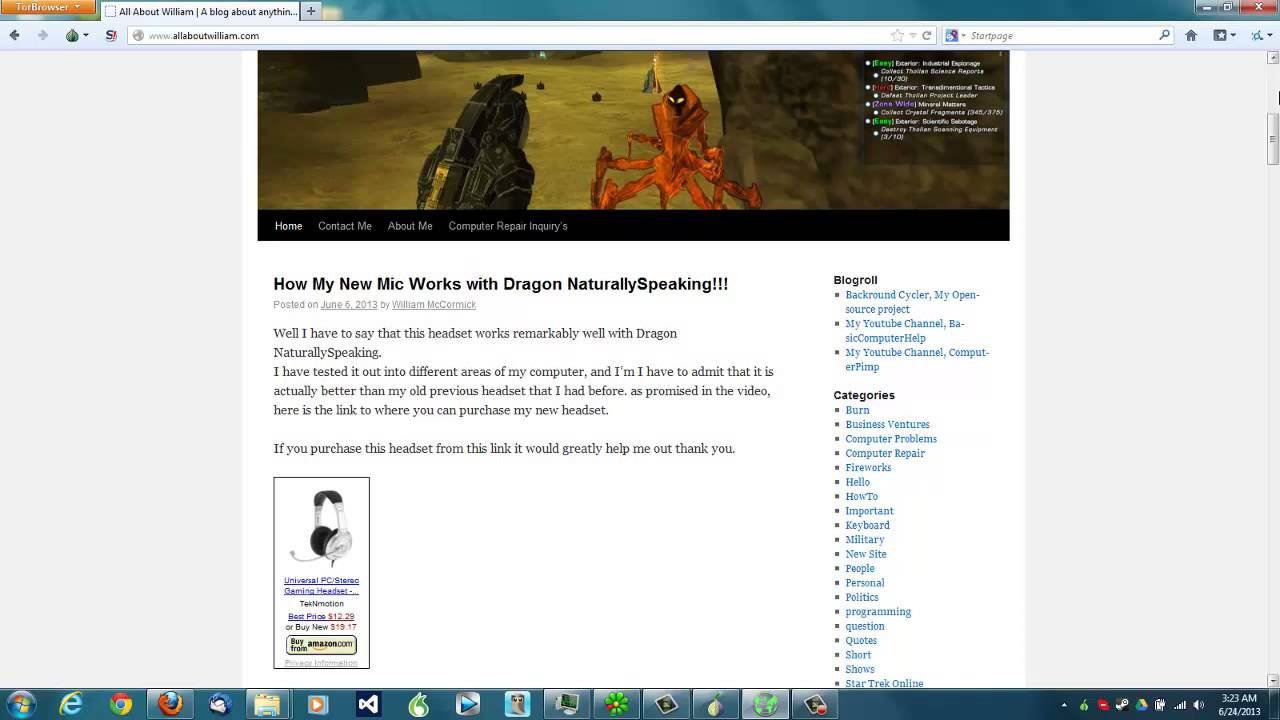Open the Military category

(x=865, y=539)
